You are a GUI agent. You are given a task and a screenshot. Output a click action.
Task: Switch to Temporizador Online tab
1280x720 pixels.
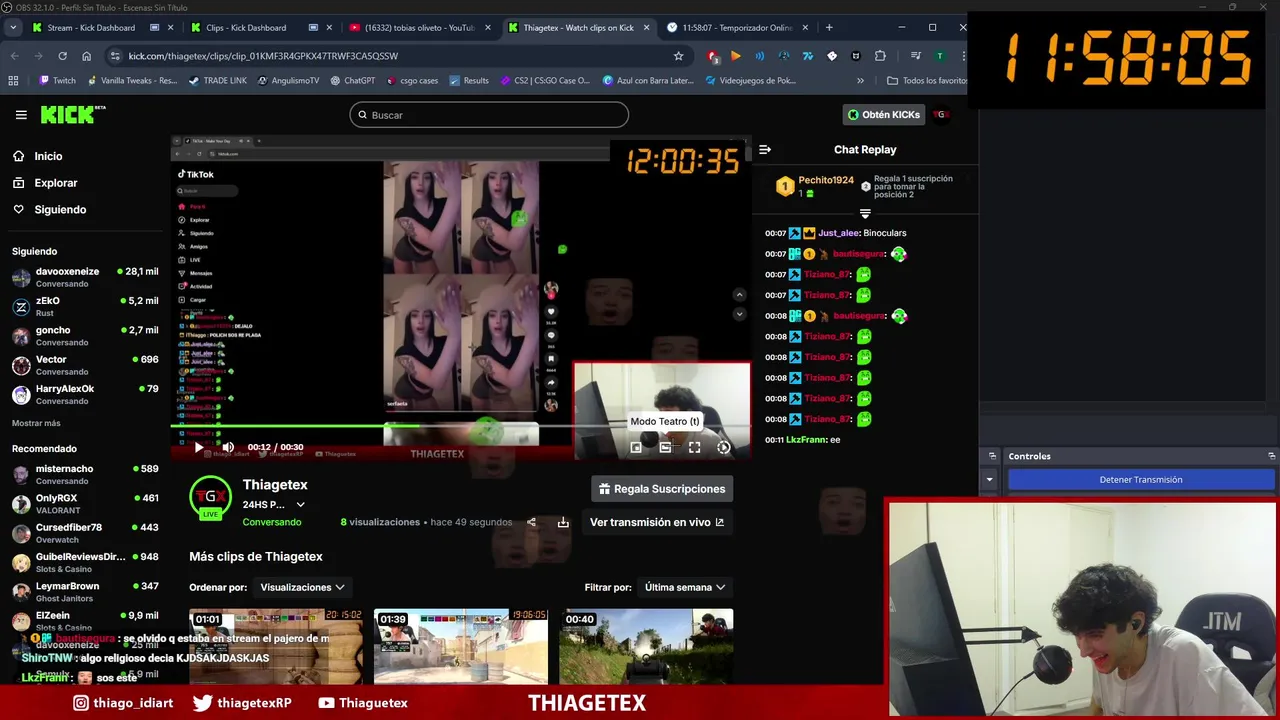(x=735, y=27)
